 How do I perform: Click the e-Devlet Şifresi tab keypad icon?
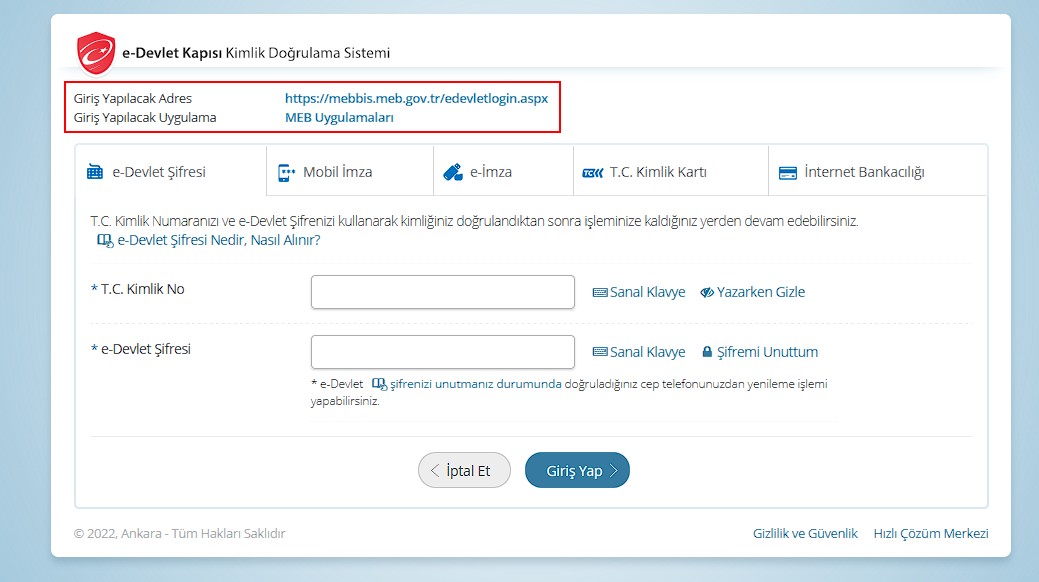pyautogui.click(x=95, y=172)
